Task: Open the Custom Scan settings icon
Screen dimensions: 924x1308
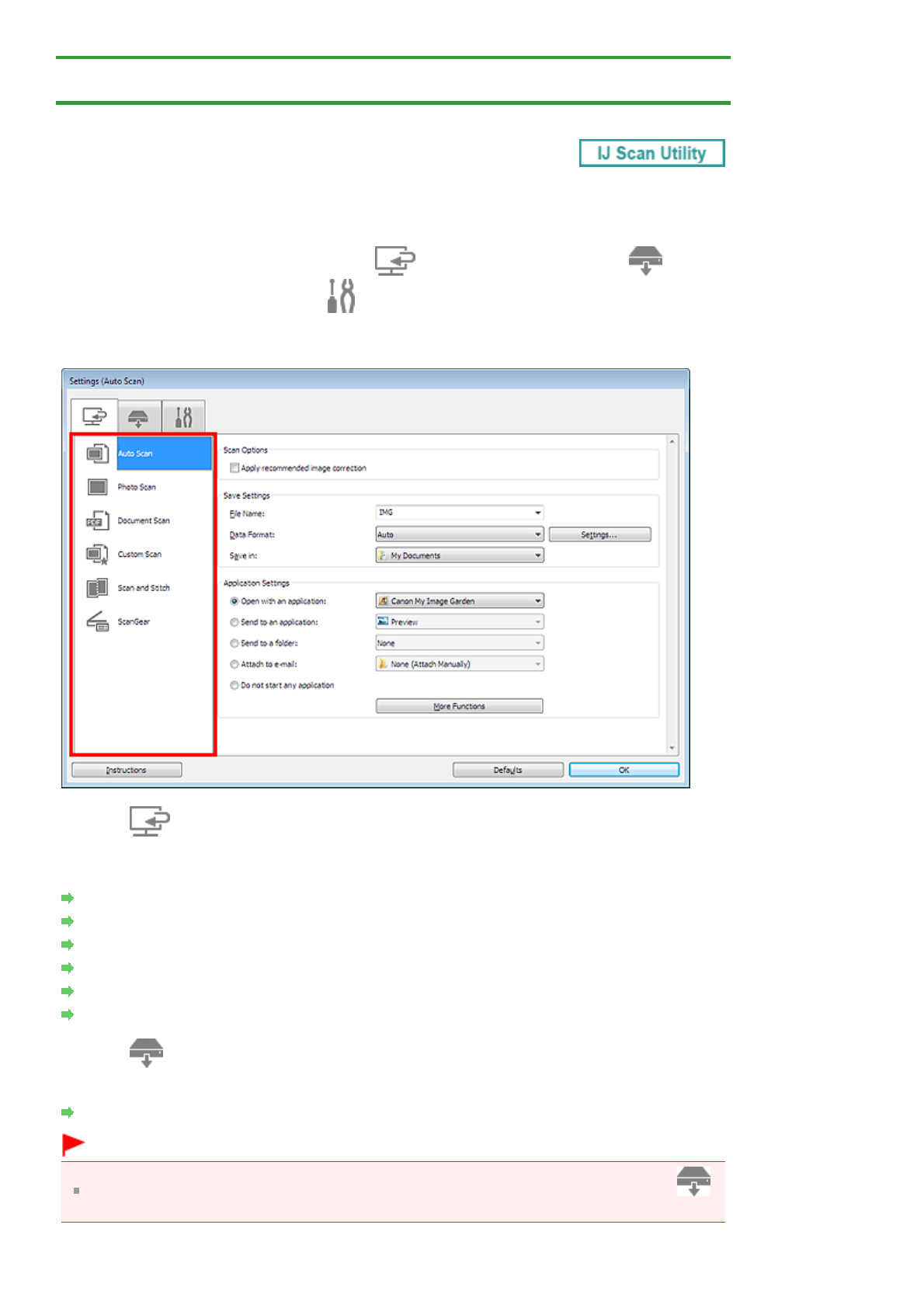Action: coord(97,555)
